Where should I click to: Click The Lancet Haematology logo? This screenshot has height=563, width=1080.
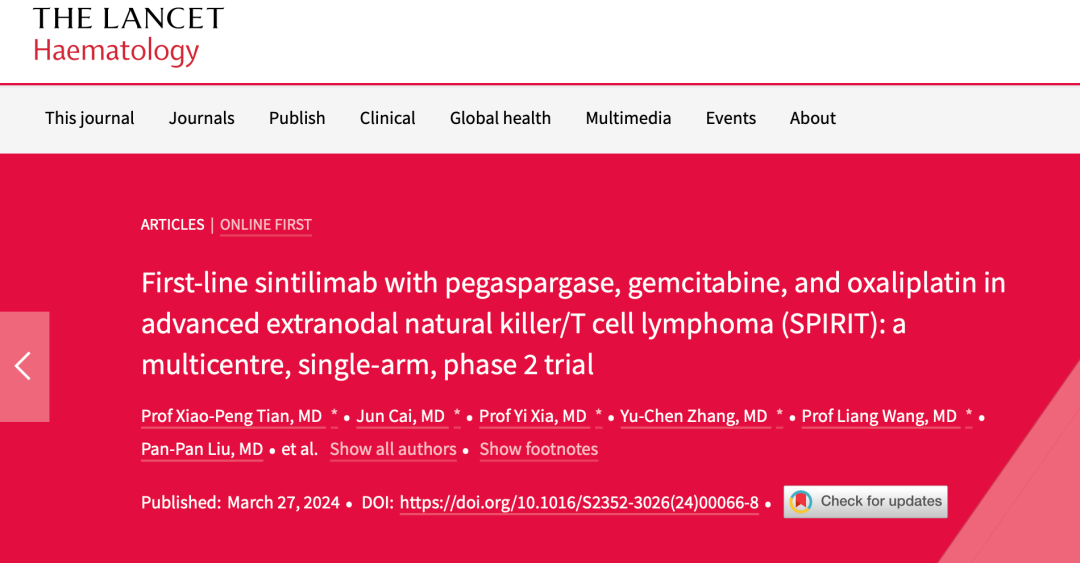click(128, 36)
